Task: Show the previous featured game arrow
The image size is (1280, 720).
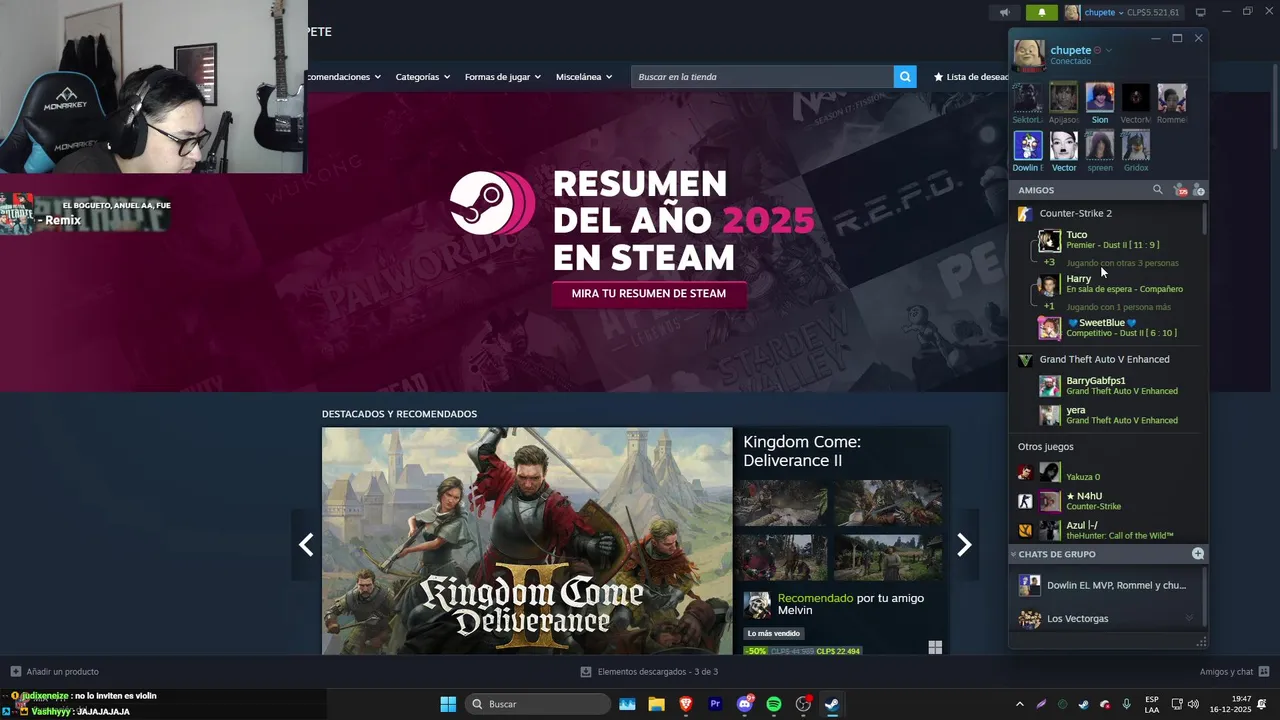Action: click(306, 544)
